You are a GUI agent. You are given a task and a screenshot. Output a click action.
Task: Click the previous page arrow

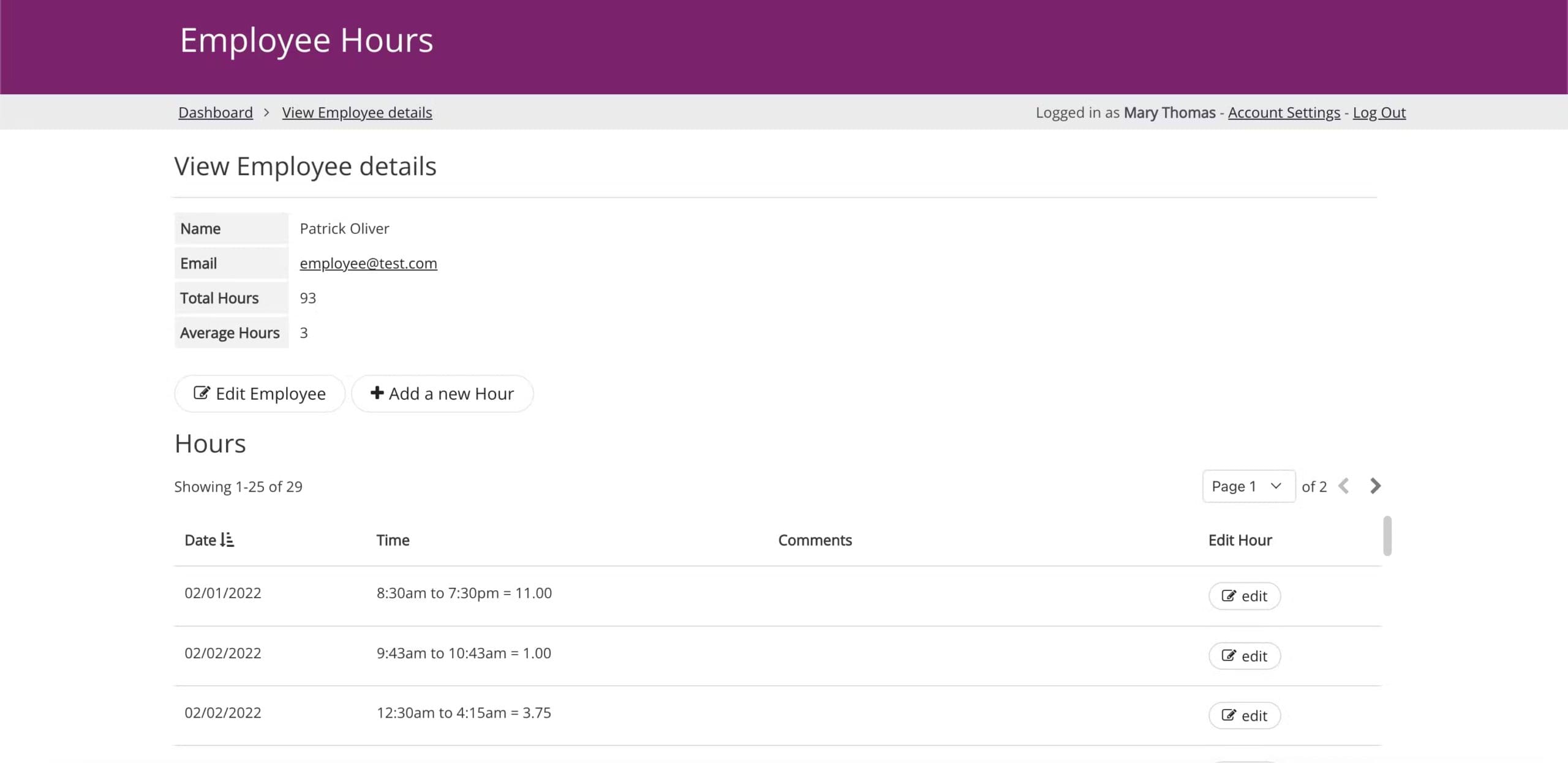click(1344, 486)
